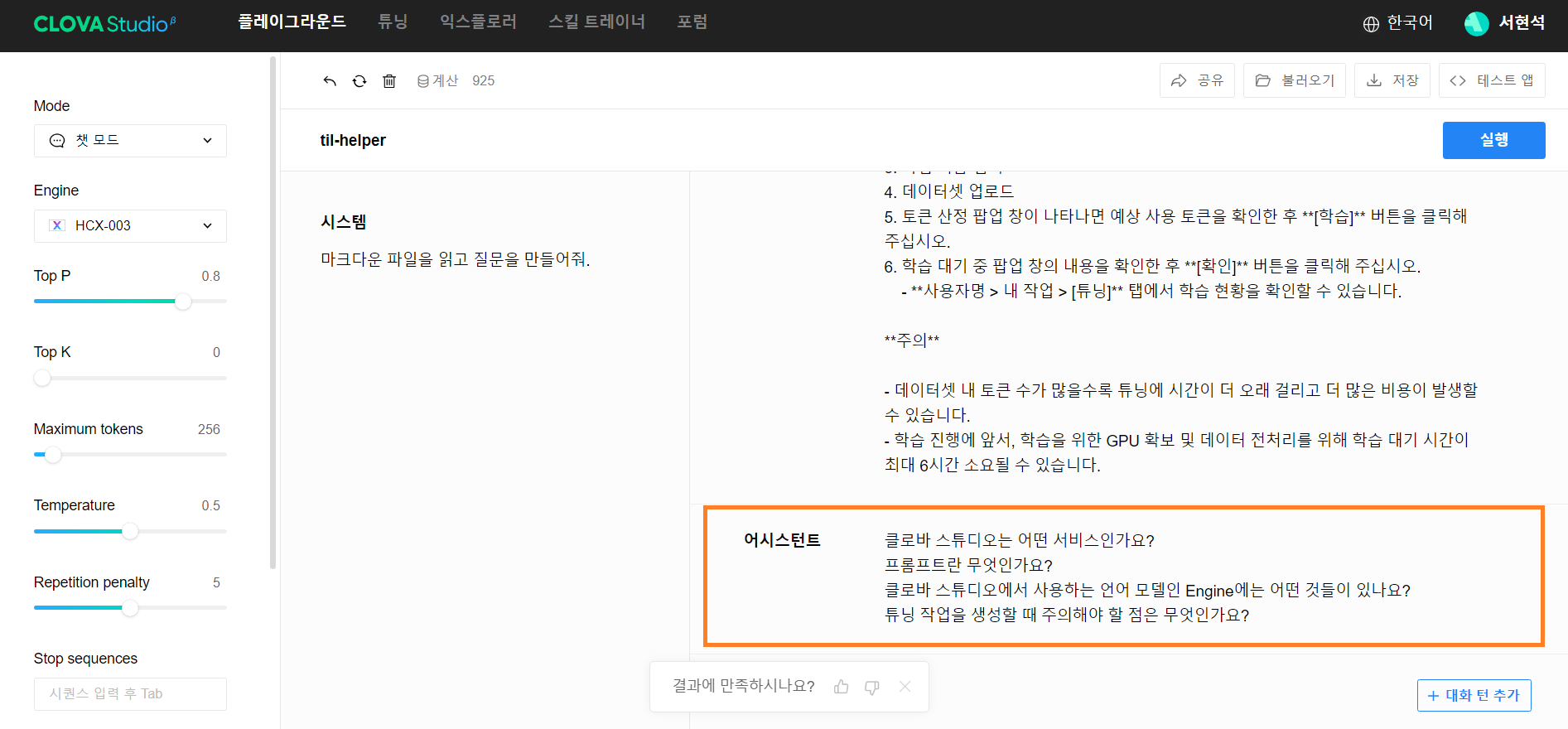The image size is (1568, 729).
Task: Click the Top K slider handle
Action: click(x=42, y=379)
